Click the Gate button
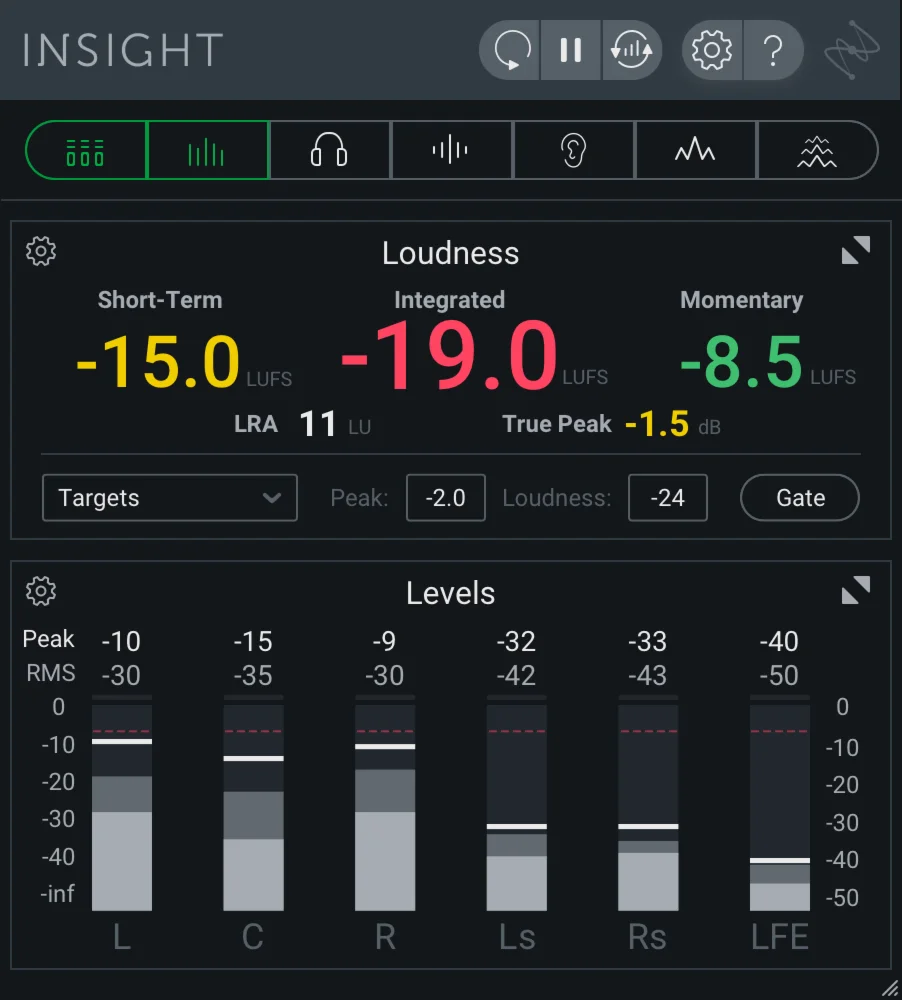 (799, 497)
